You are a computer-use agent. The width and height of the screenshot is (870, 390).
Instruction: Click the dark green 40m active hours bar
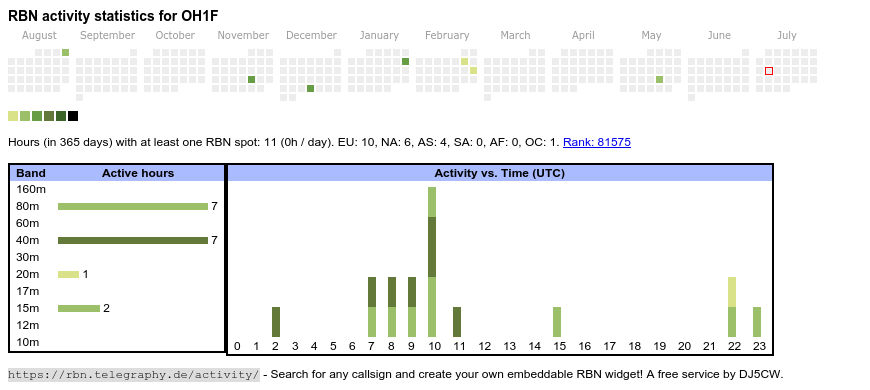click(133, 240)
